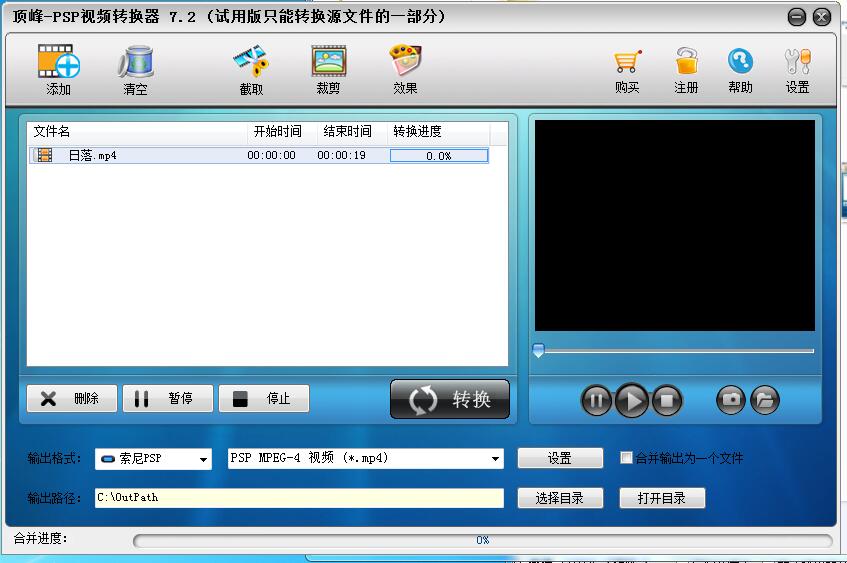Pause preview playback with the pause button
Image resolution: width=847 pixels, height=563 pixels.
596,401
